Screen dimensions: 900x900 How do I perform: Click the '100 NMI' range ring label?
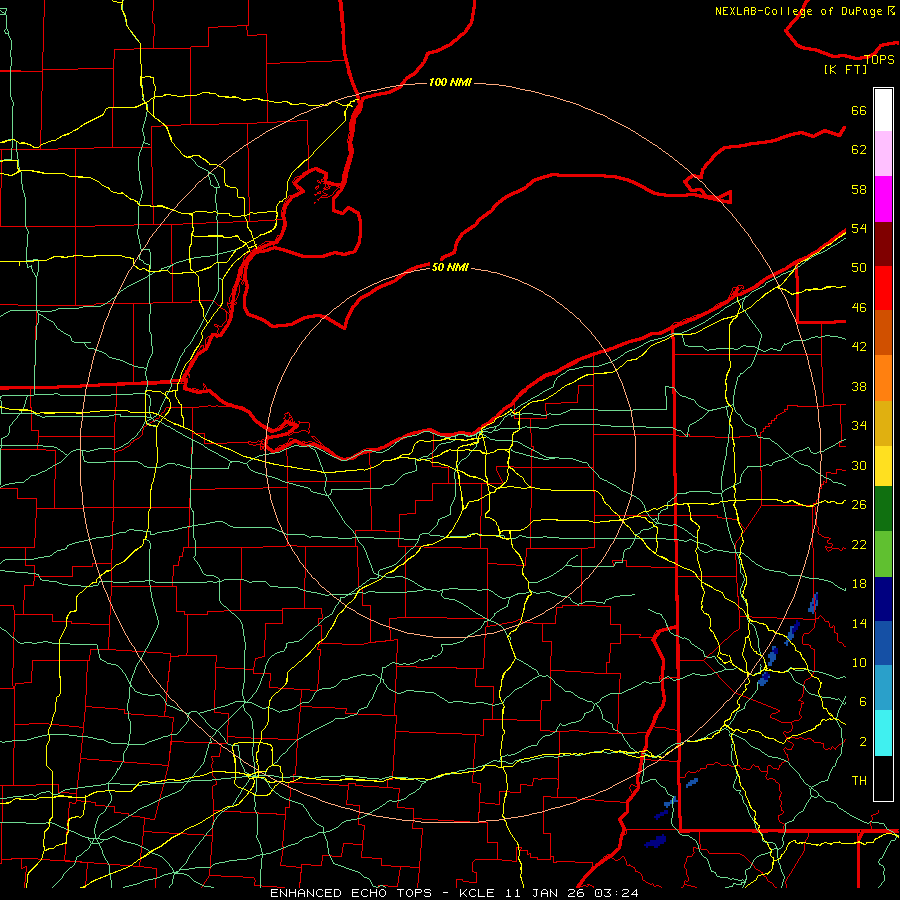click(x=450, y=82)
